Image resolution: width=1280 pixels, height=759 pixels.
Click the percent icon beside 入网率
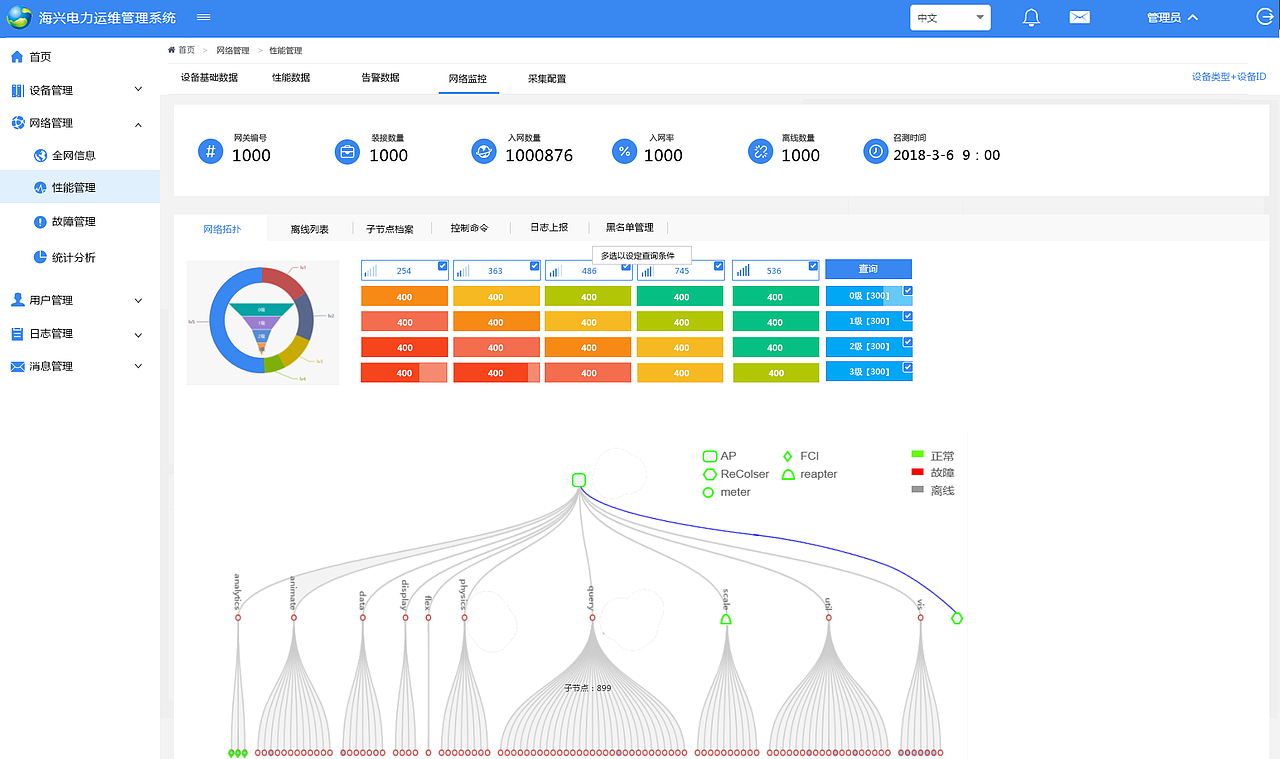[624, 151]
